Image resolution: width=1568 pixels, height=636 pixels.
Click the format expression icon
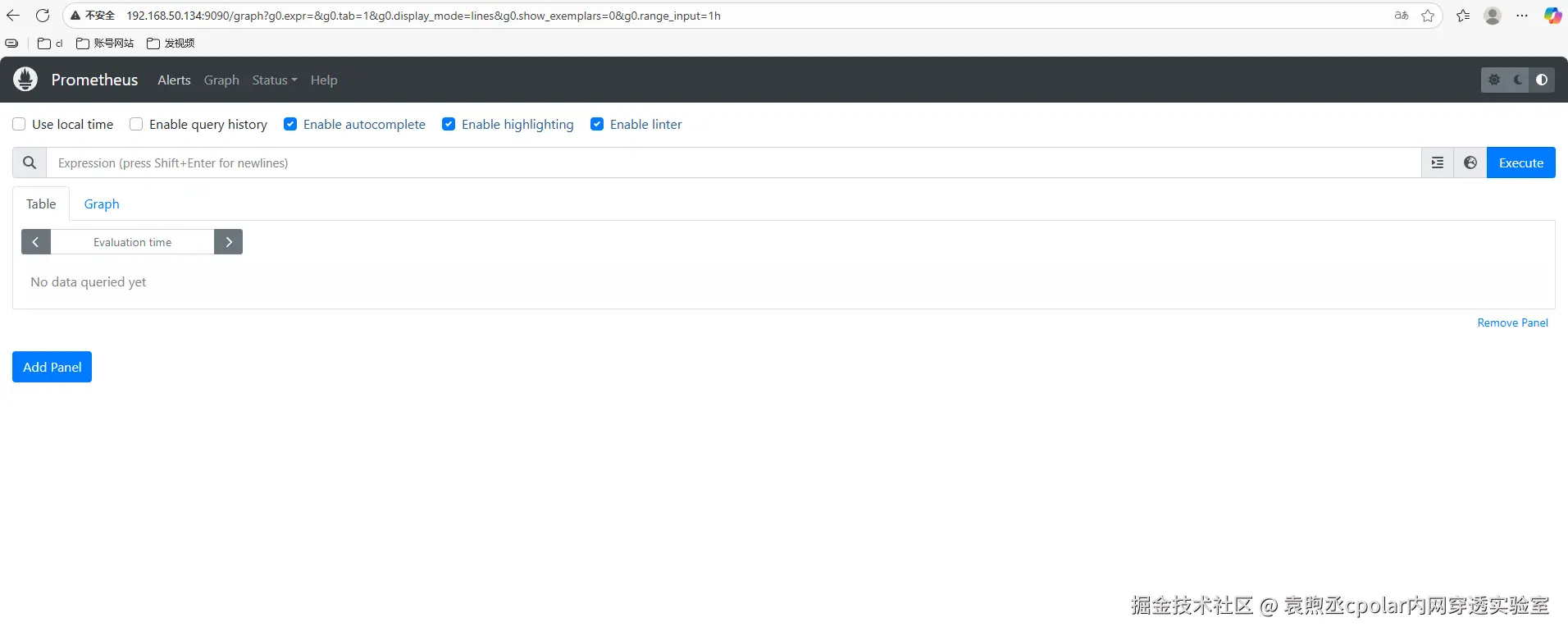tap(1438, 162)
